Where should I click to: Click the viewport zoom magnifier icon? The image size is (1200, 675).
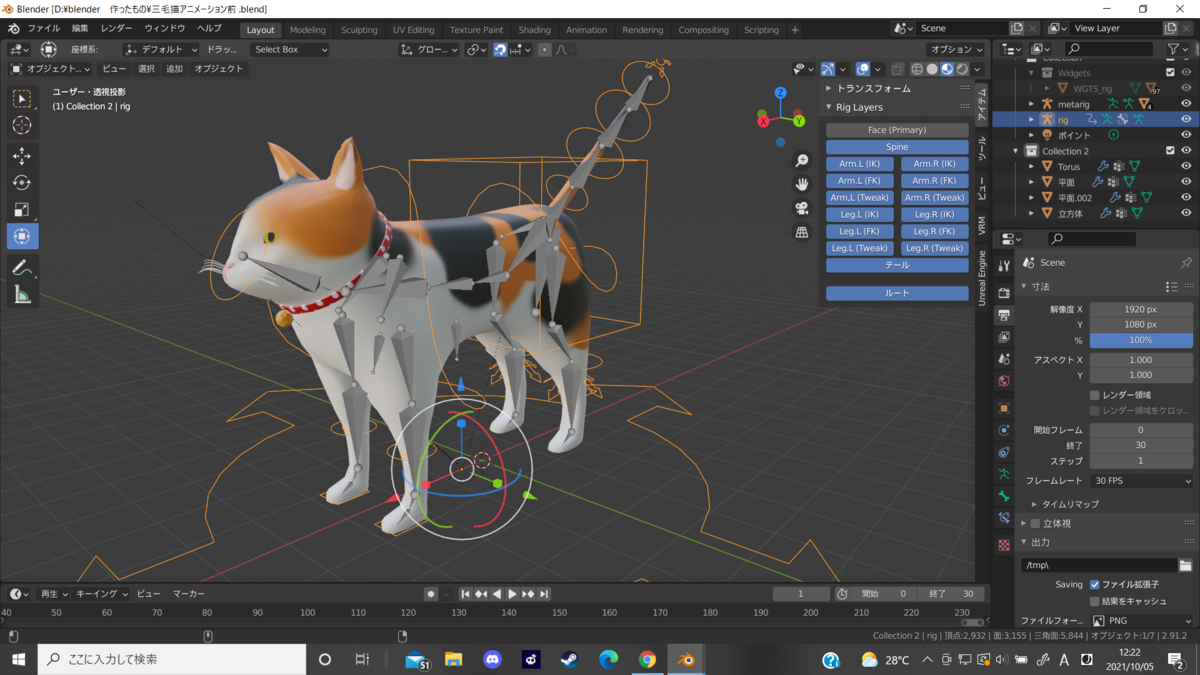pyautogui.click(x=802, y=161)
